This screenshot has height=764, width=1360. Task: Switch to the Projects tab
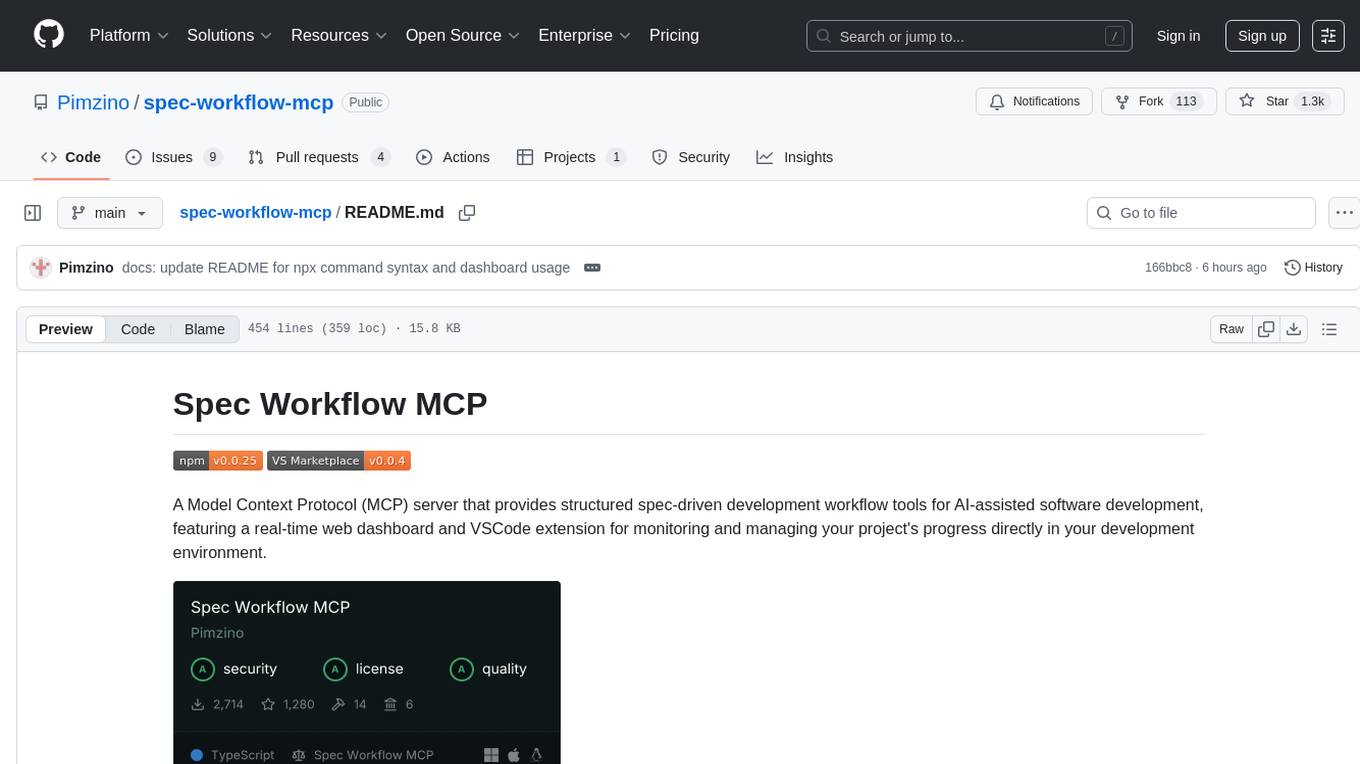(571, 157)
